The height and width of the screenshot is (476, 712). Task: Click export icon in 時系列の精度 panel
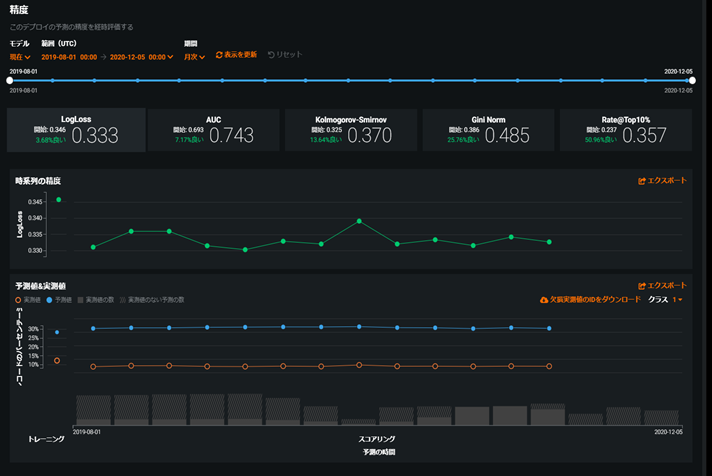tap(642, 181)
